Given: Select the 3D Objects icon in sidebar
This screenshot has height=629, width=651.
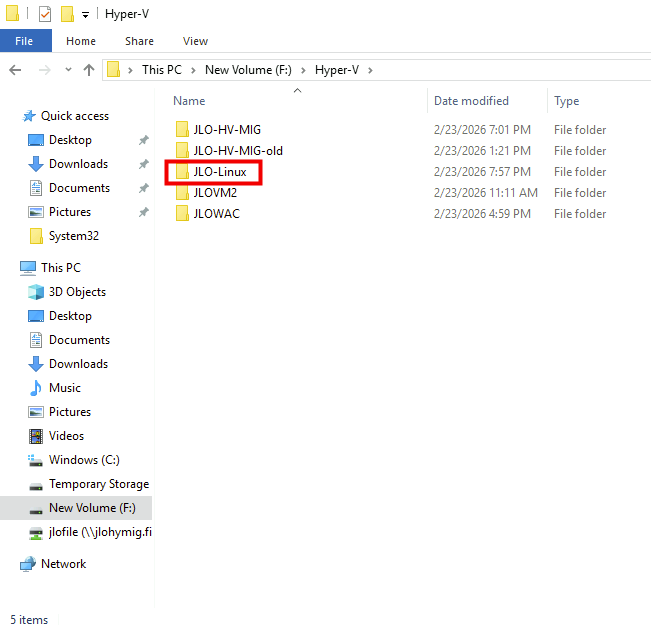Looking at the screenshot, I should [36, 292].
